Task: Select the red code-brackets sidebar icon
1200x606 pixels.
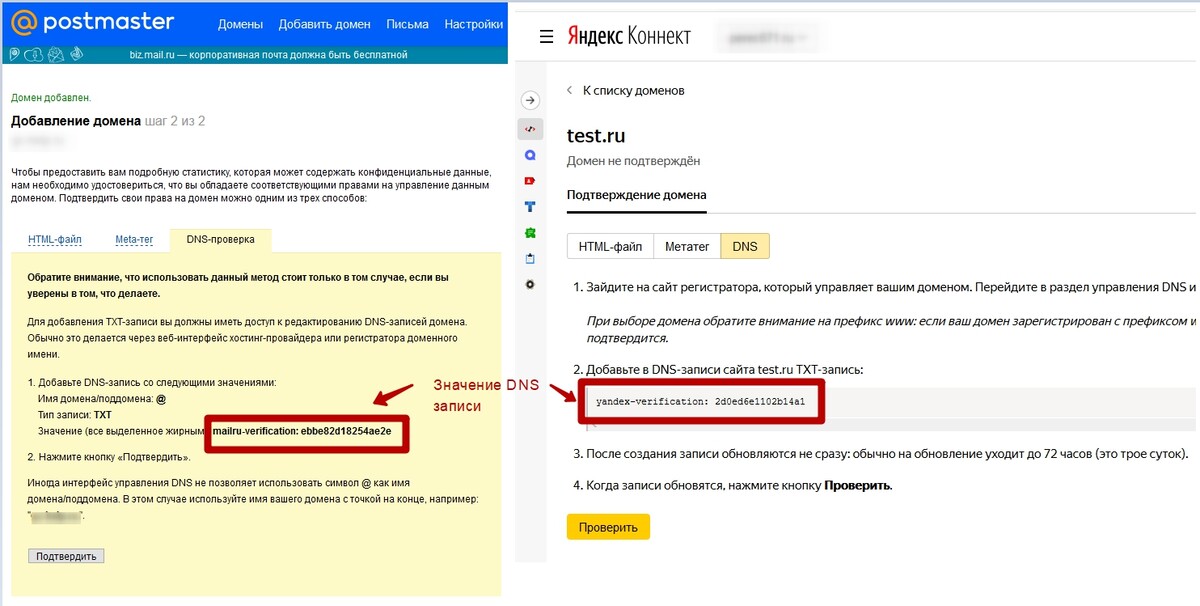Action: (531, 129)
